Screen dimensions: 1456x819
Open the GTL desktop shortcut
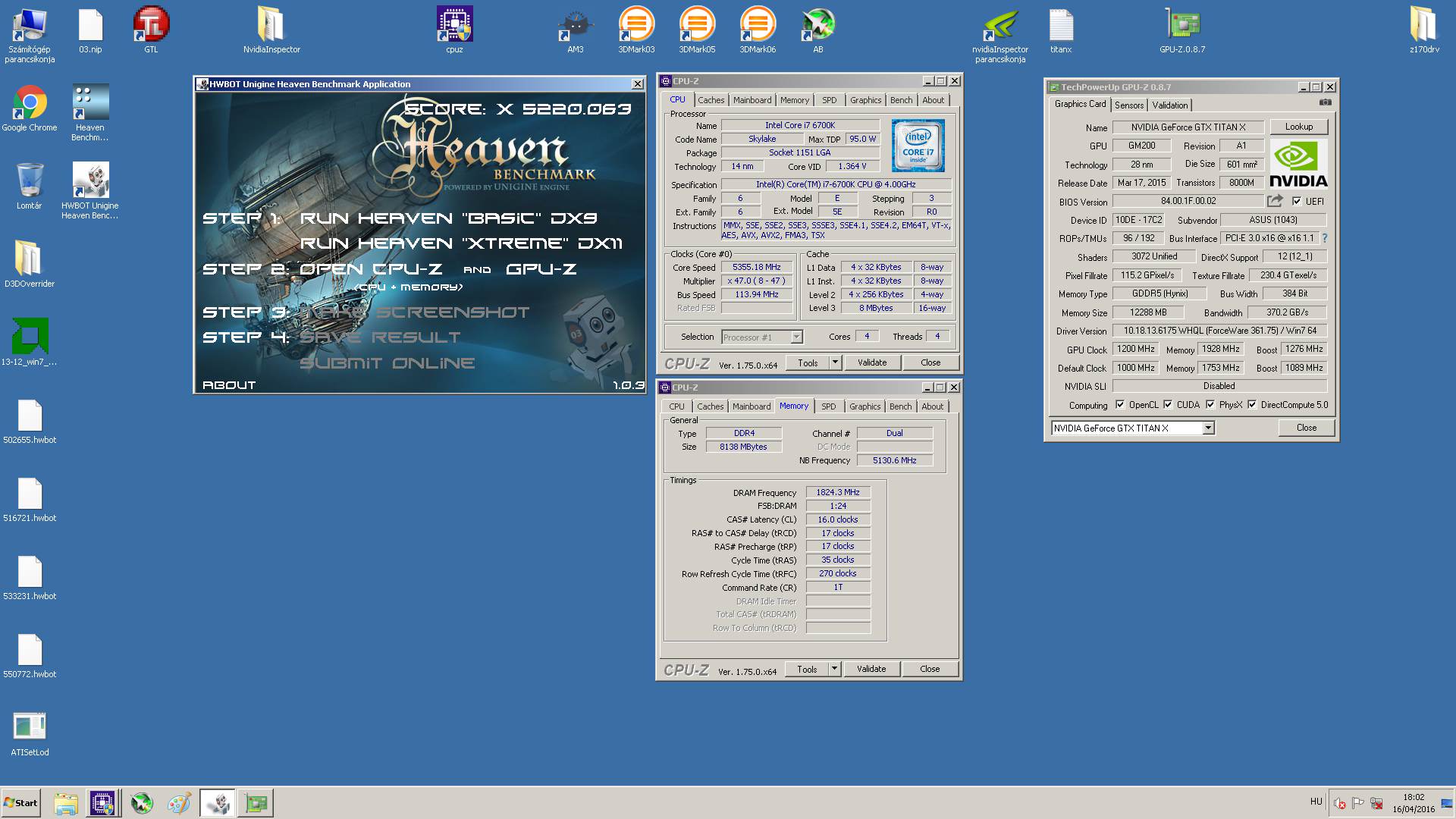[151, 30]
